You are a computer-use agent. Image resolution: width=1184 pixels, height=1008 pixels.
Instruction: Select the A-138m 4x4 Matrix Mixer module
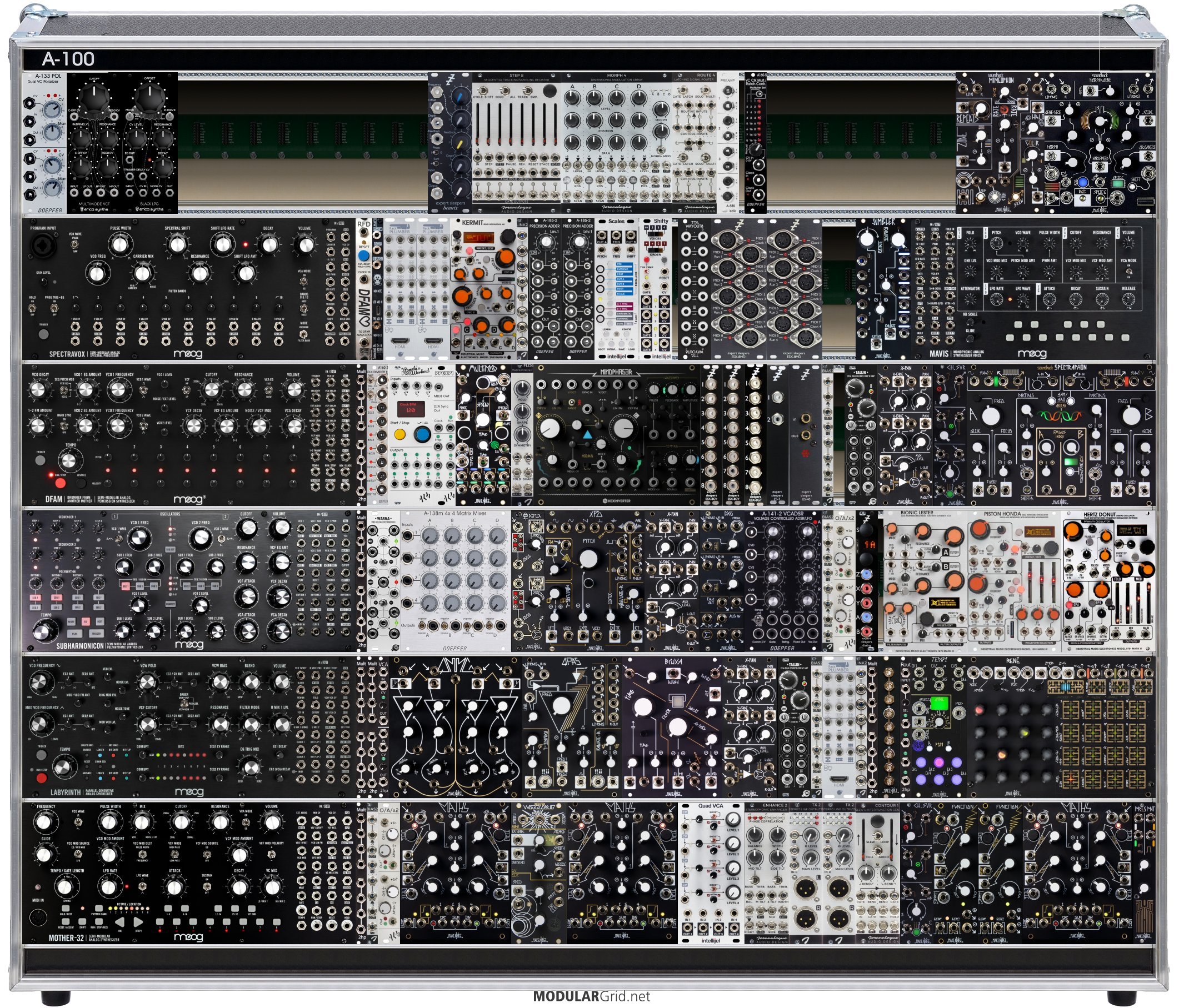pos(456,581)
